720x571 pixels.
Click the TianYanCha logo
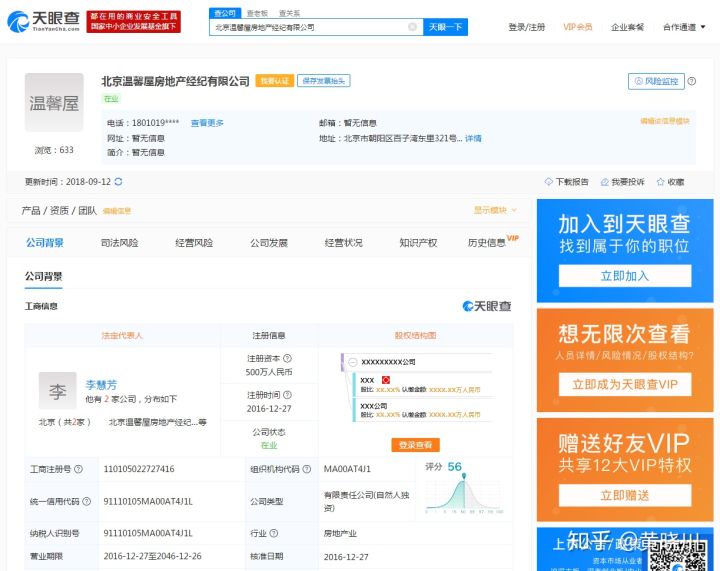click(44, 22)
